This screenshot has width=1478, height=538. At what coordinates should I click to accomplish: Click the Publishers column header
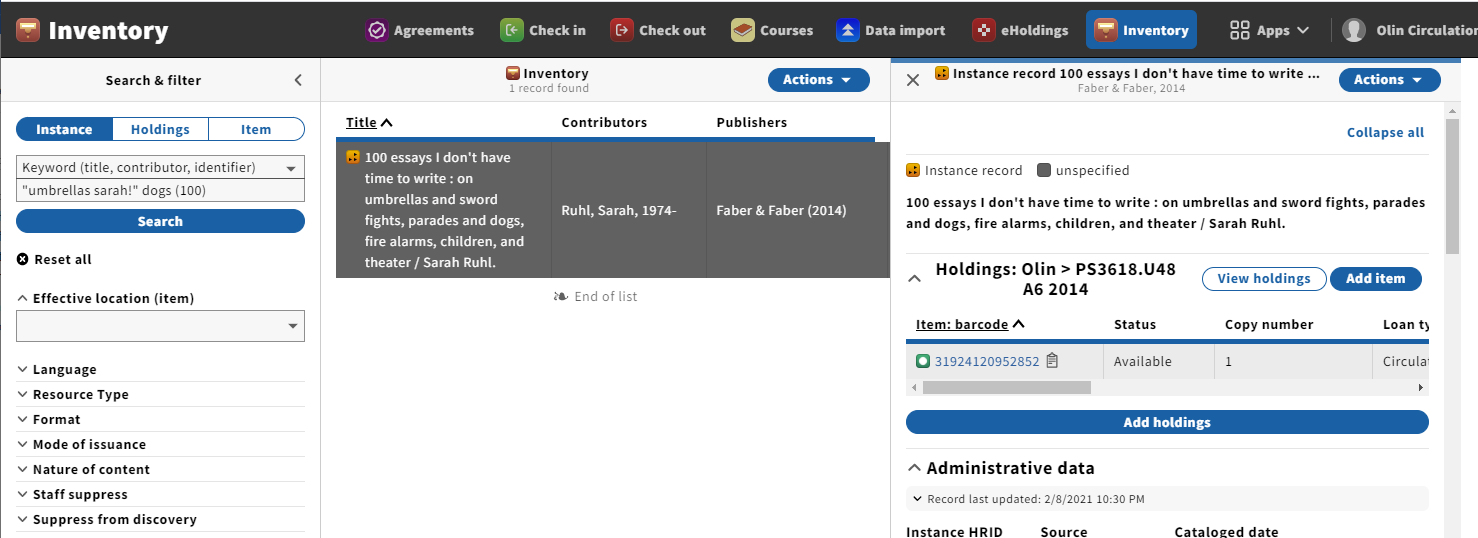(751, 122)
